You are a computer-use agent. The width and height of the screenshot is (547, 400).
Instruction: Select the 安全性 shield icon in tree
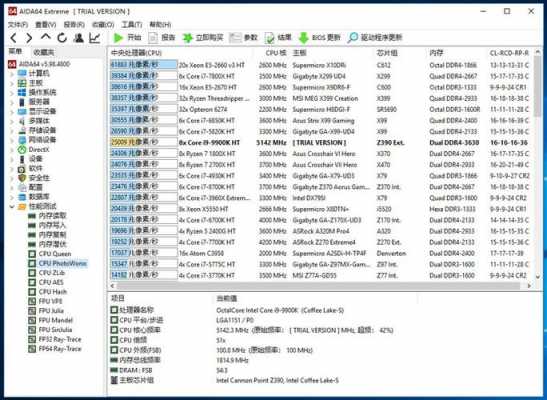[x=22, y=178]
